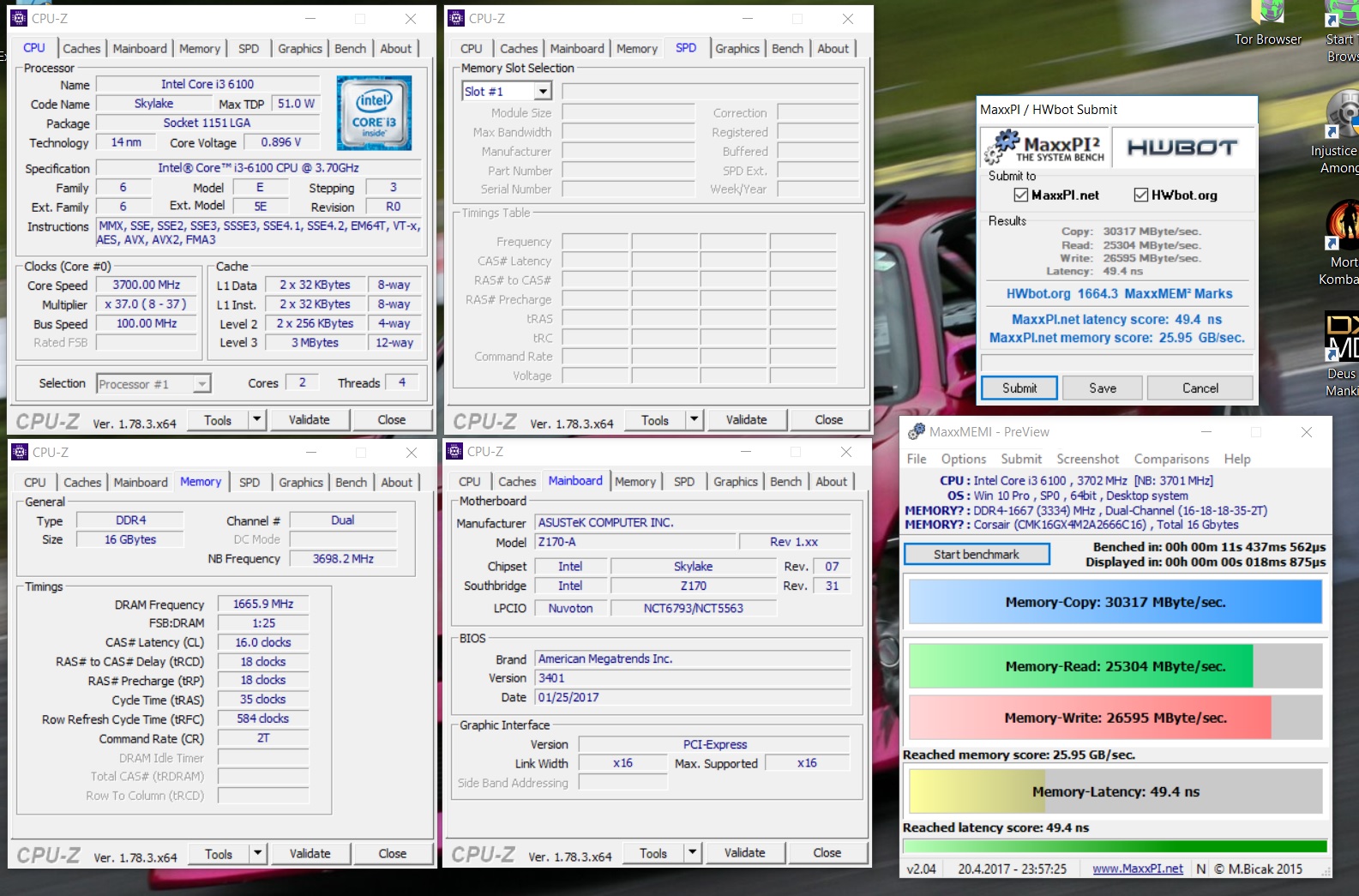The width and height of the screenshot is (1359, 896).
Task: Click the Start Browser desktop shortcut
Action: coord(1341,32)
